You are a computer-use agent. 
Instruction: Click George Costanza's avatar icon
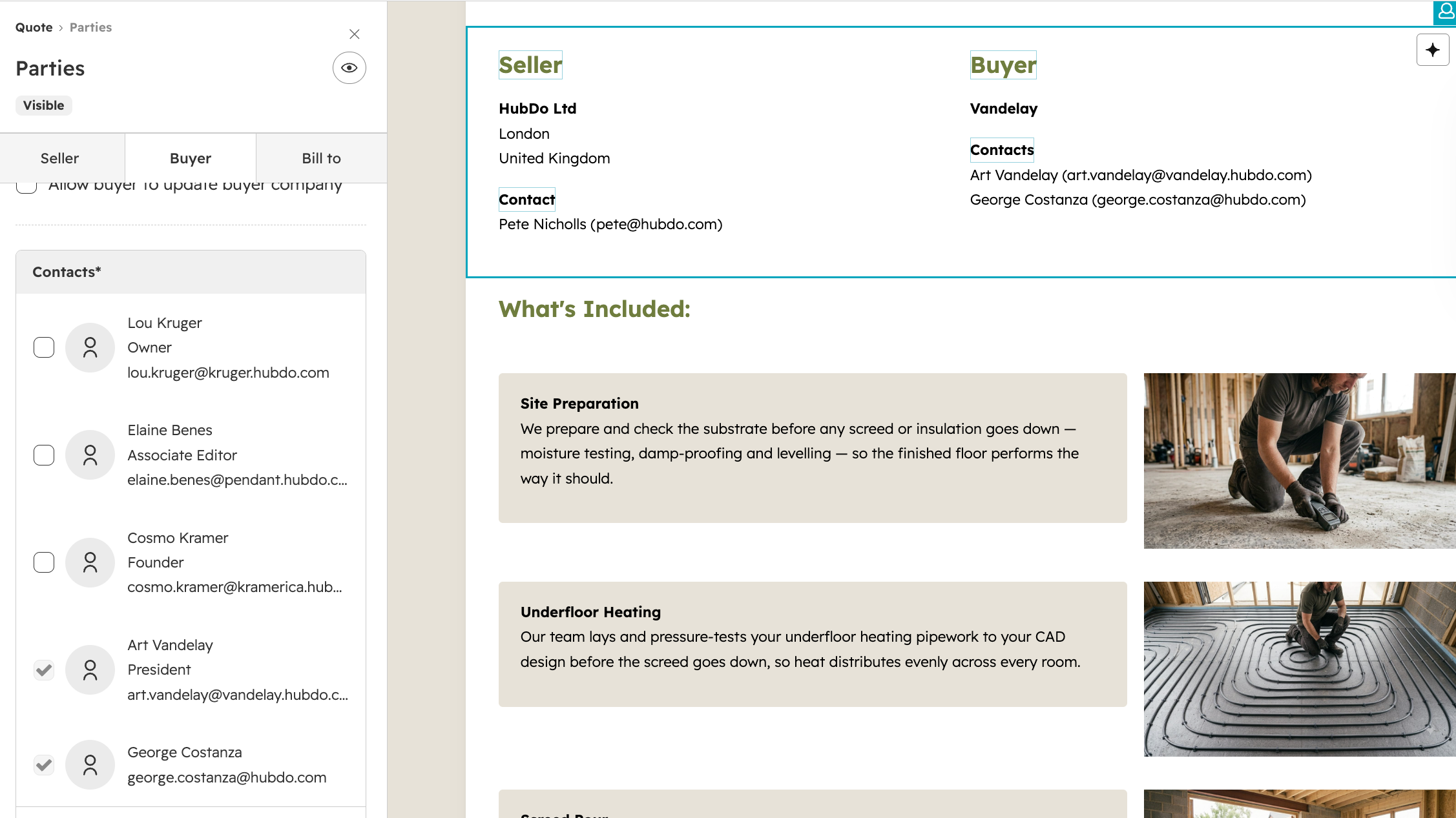tap(90, 764)
